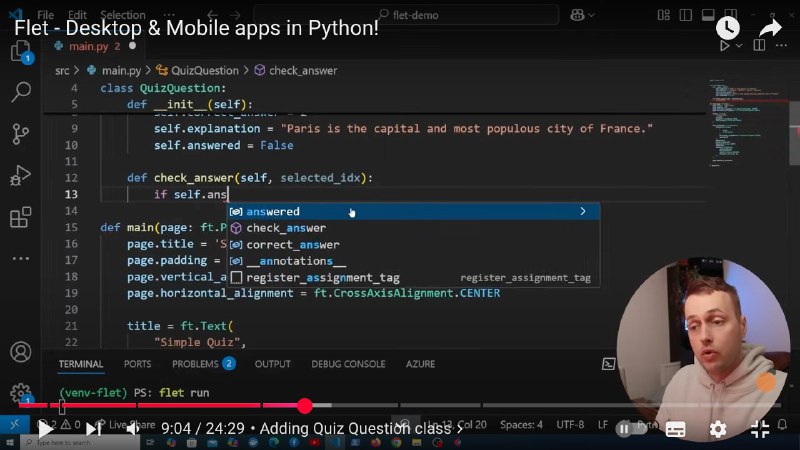Switch to the PROBLEMS panel tab

203,364
